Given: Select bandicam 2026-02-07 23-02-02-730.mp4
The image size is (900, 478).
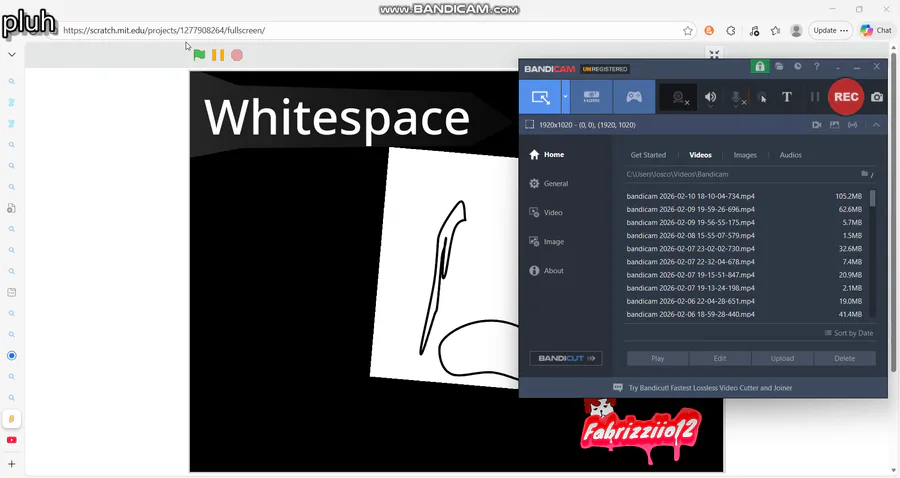Looking at the screenshot, I should pos(744,249).
